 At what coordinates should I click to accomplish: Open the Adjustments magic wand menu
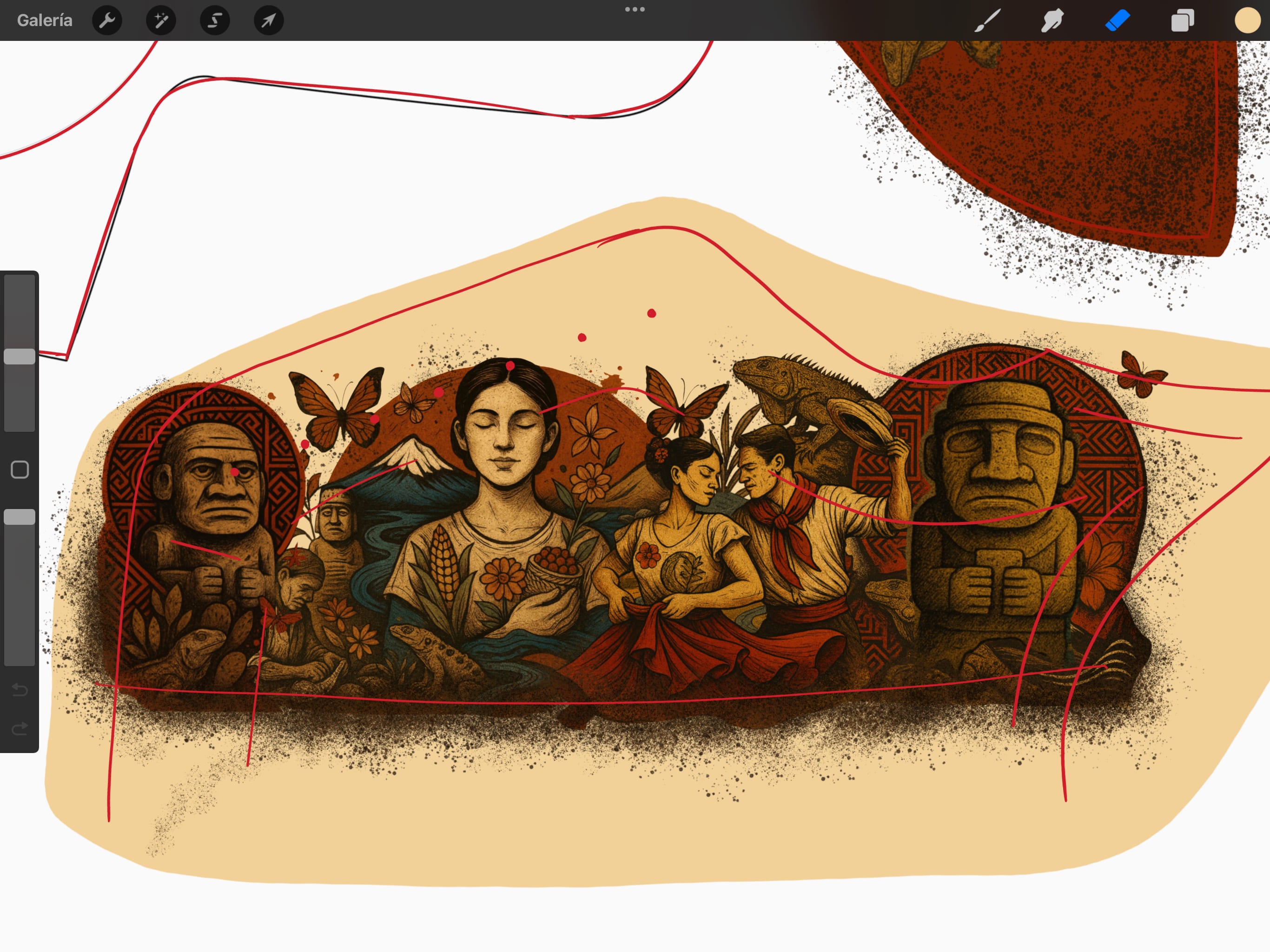point(161,20)
